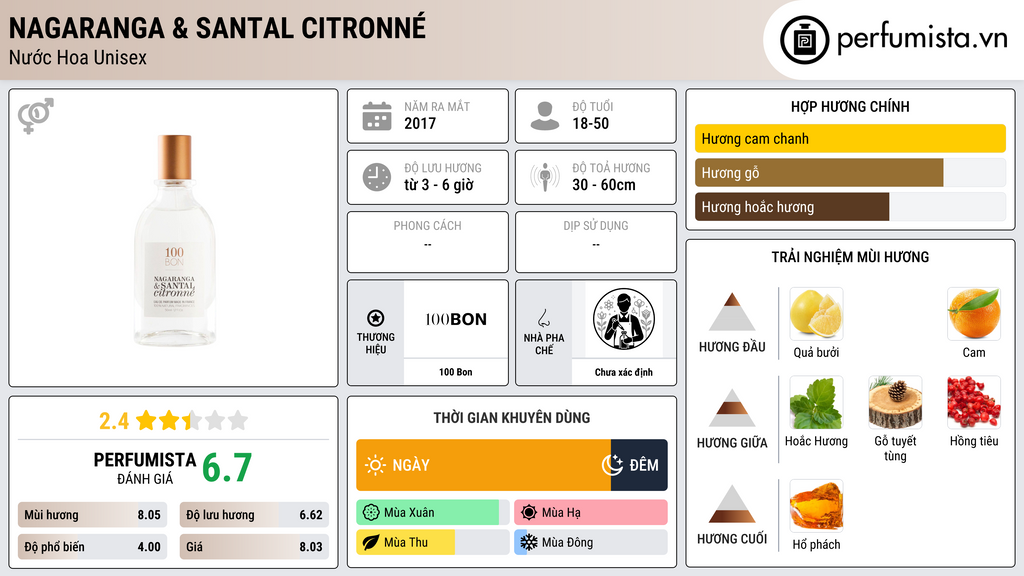Click the calendar icon beside Năm ra mắt
Image resolution: width=1024 pixels, height=576 pixels.
(377, 116)
